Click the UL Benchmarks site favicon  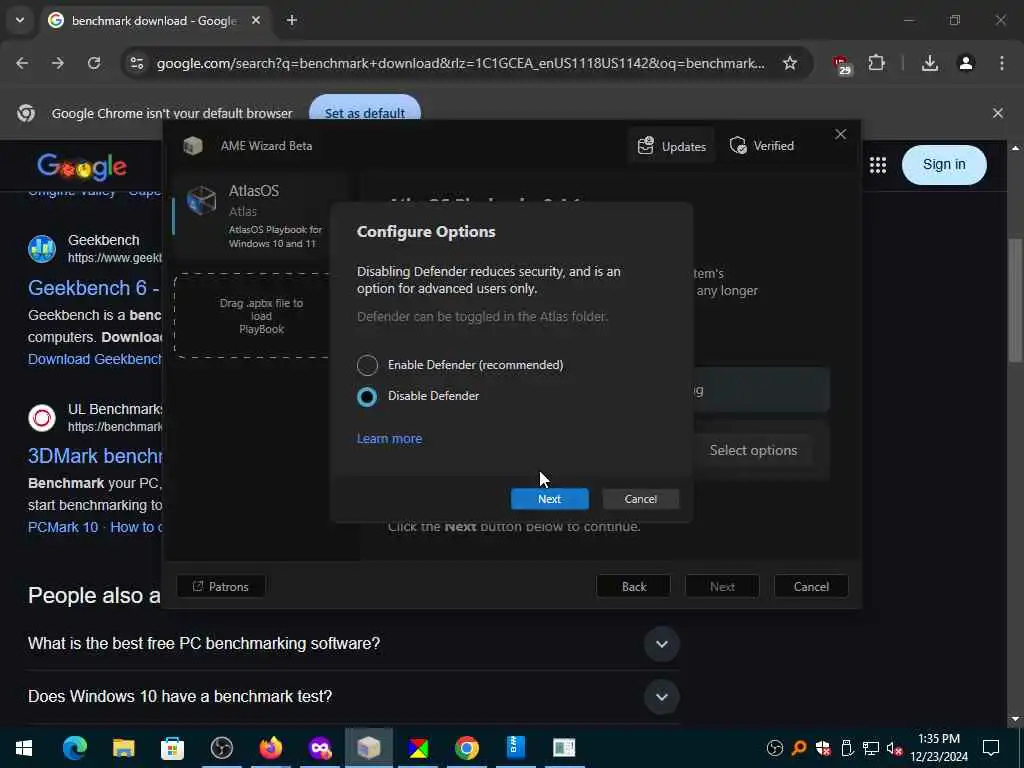click(42, 418)
